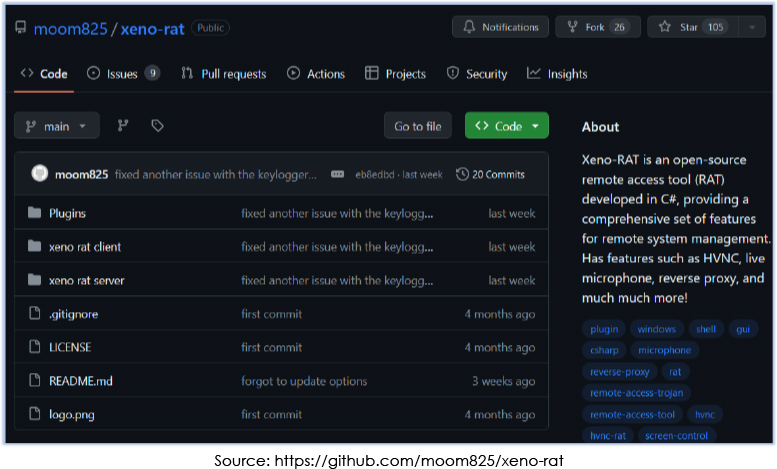This screenshot has height=469, width=777.
Task: Open the Insights tab
Action: coord(557,74)
